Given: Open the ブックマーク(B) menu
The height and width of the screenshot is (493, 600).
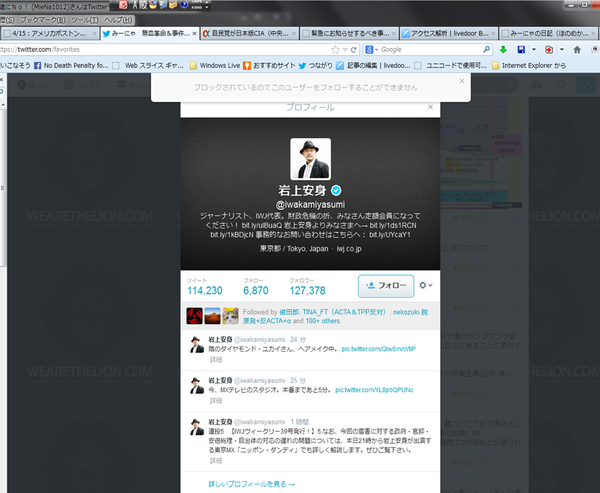Looking at the screenshot, I should pyautogui.click(x=43, y=20).
